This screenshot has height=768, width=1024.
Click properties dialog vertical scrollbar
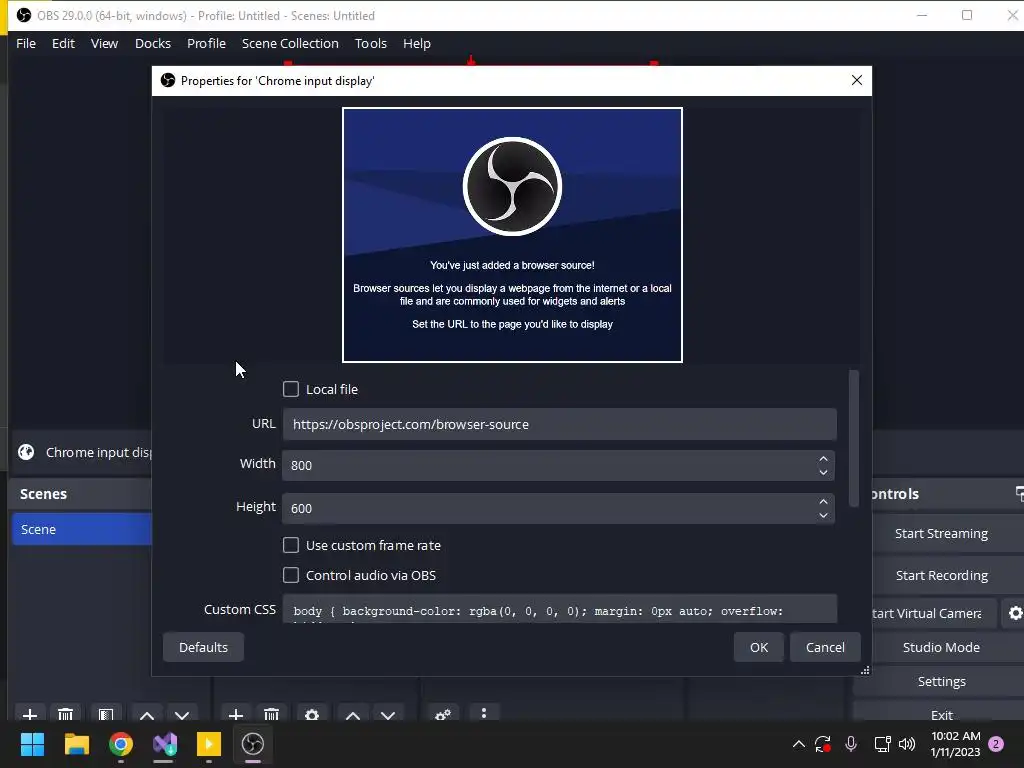[x=854, y=438]
